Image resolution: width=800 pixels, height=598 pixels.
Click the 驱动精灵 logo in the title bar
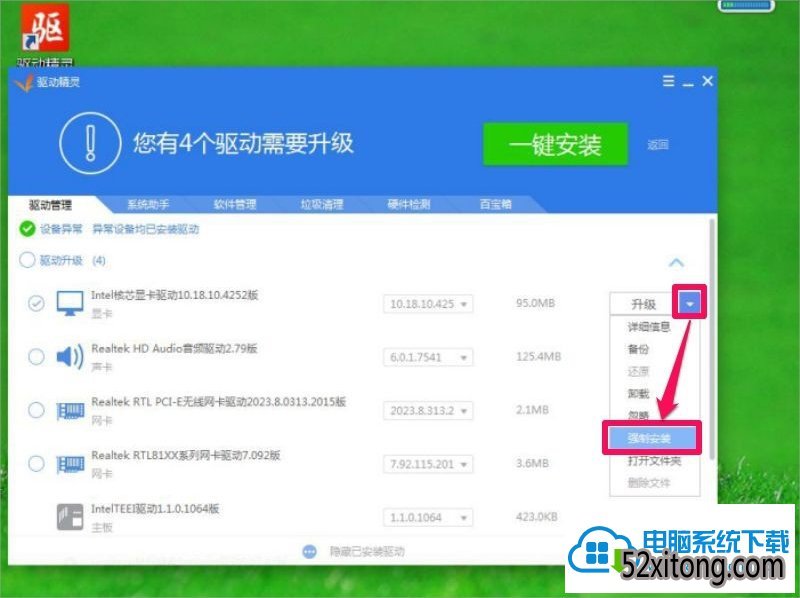pos(24,82)
